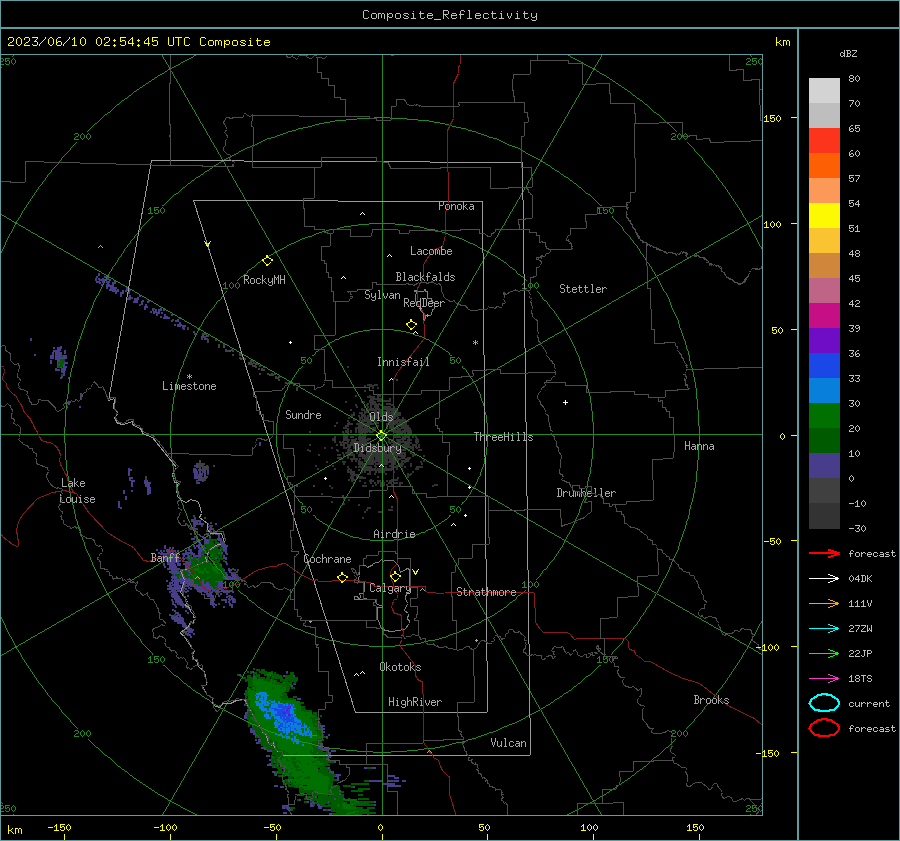Click the cyan current ellipse legend icon

(x=824, y=703)
